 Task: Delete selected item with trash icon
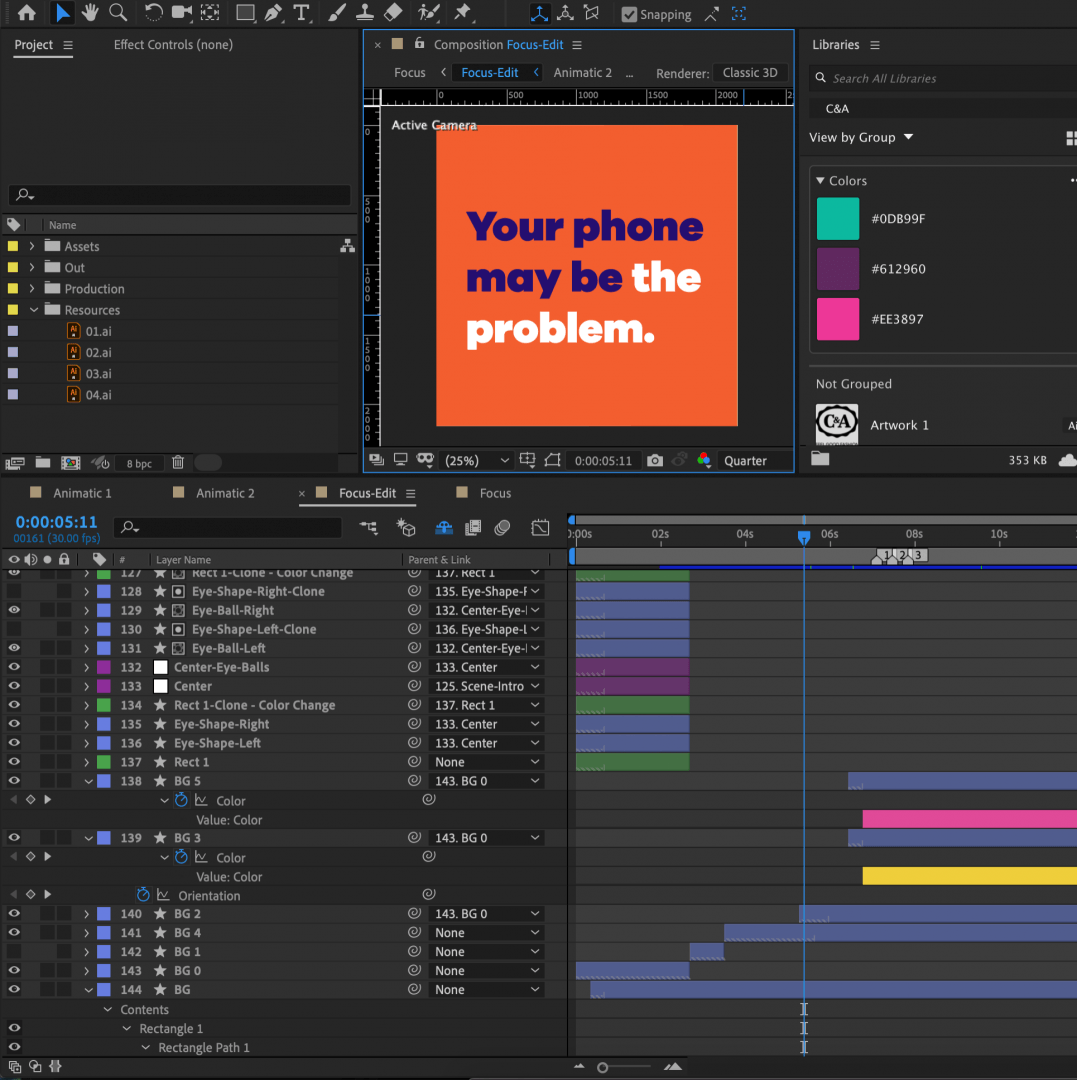(178, 462)
